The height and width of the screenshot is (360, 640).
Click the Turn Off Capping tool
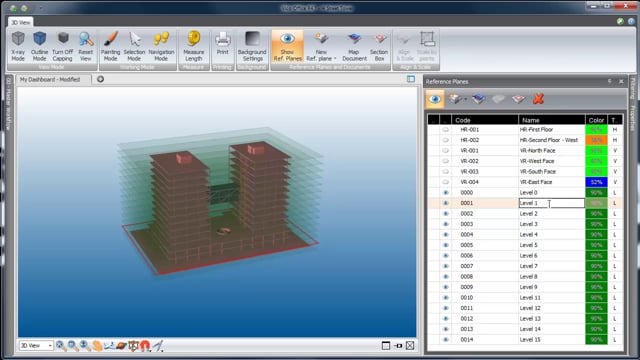[62, 47]
